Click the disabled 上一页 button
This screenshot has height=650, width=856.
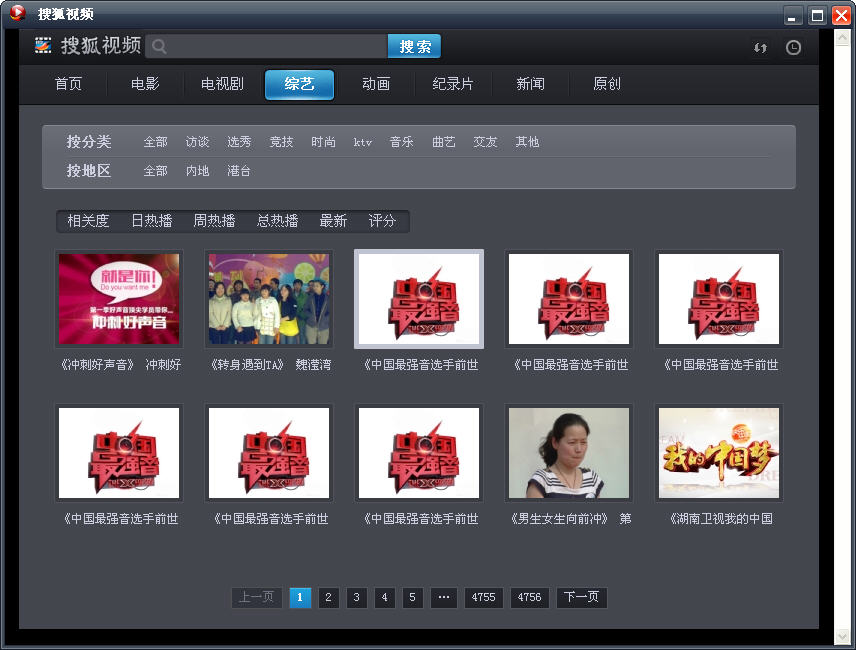257,598
